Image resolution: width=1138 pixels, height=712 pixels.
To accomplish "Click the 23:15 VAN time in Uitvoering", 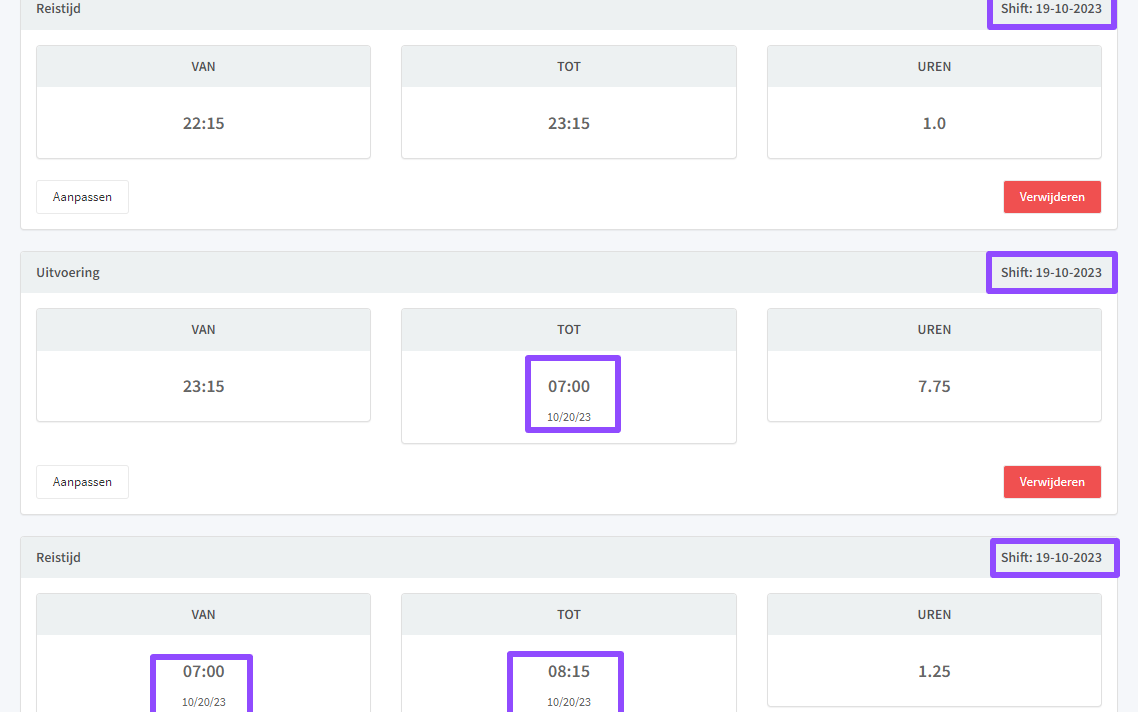I will 203,386.
